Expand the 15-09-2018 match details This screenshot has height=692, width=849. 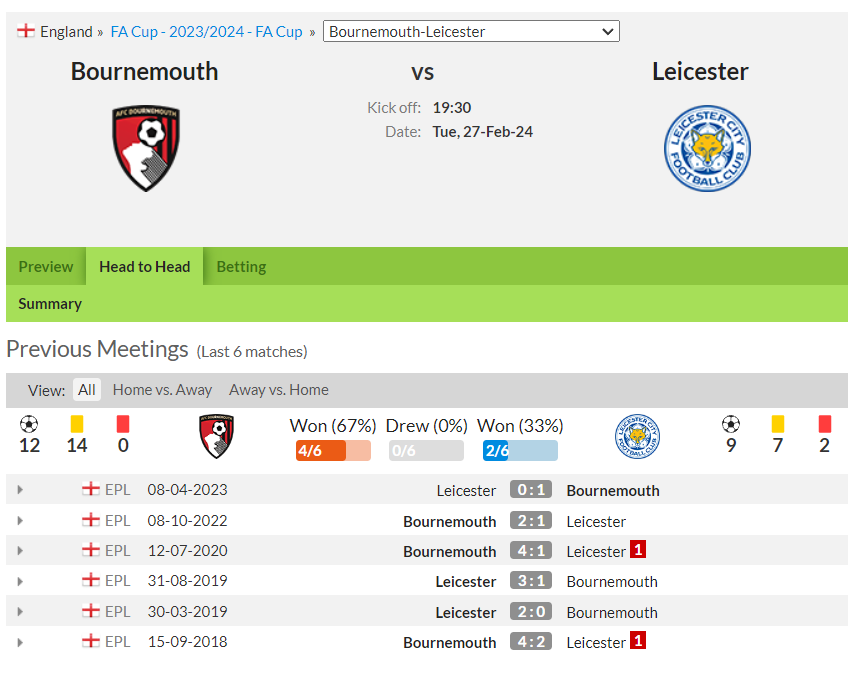pos(20,642)
